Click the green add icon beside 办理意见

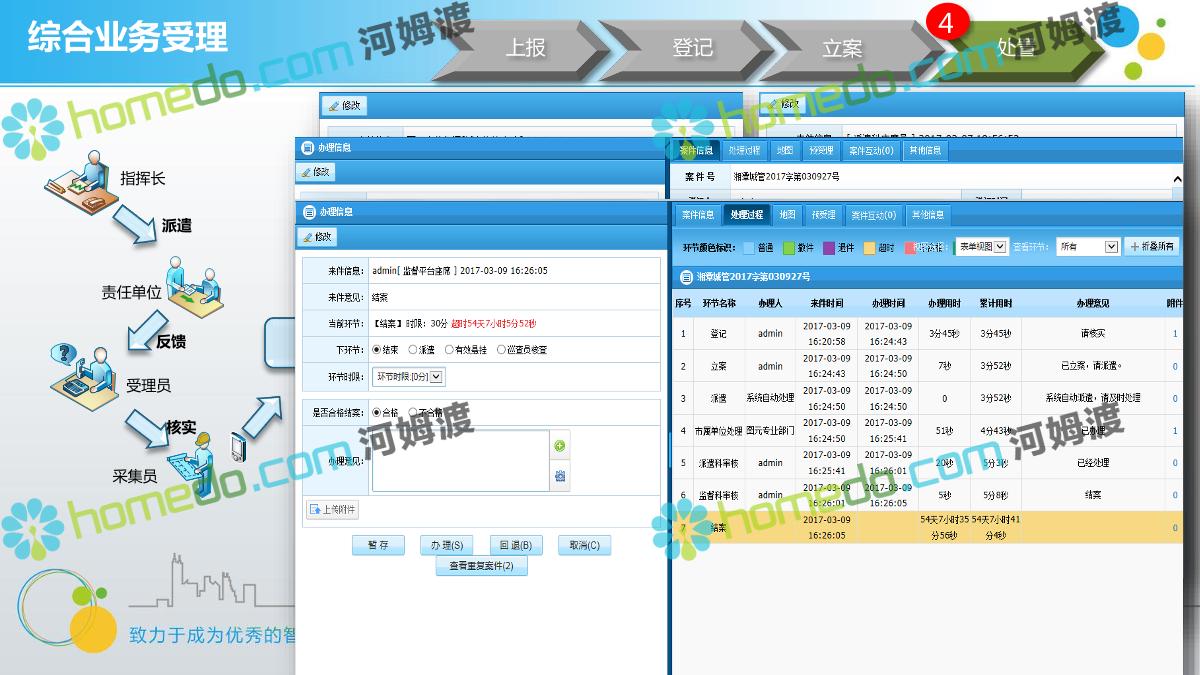560,446
